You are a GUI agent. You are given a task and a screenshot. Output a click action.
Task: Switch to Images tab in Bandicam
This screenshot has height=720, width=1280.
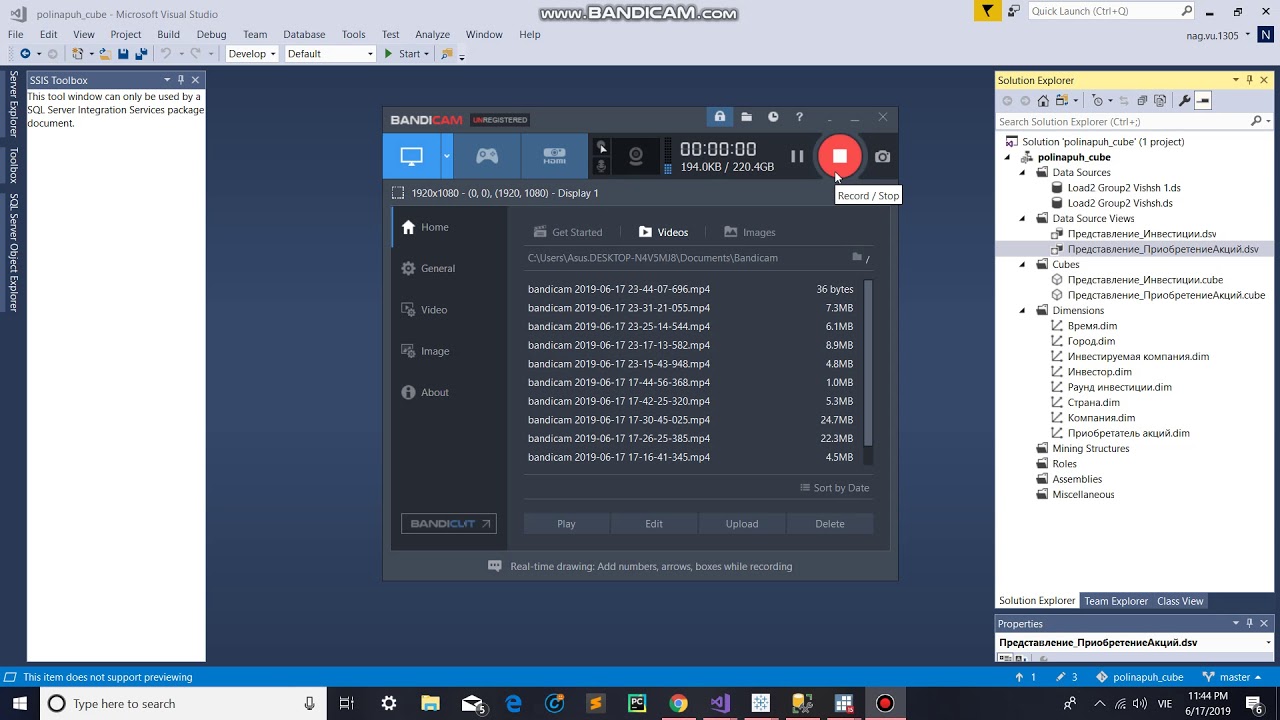750,232
